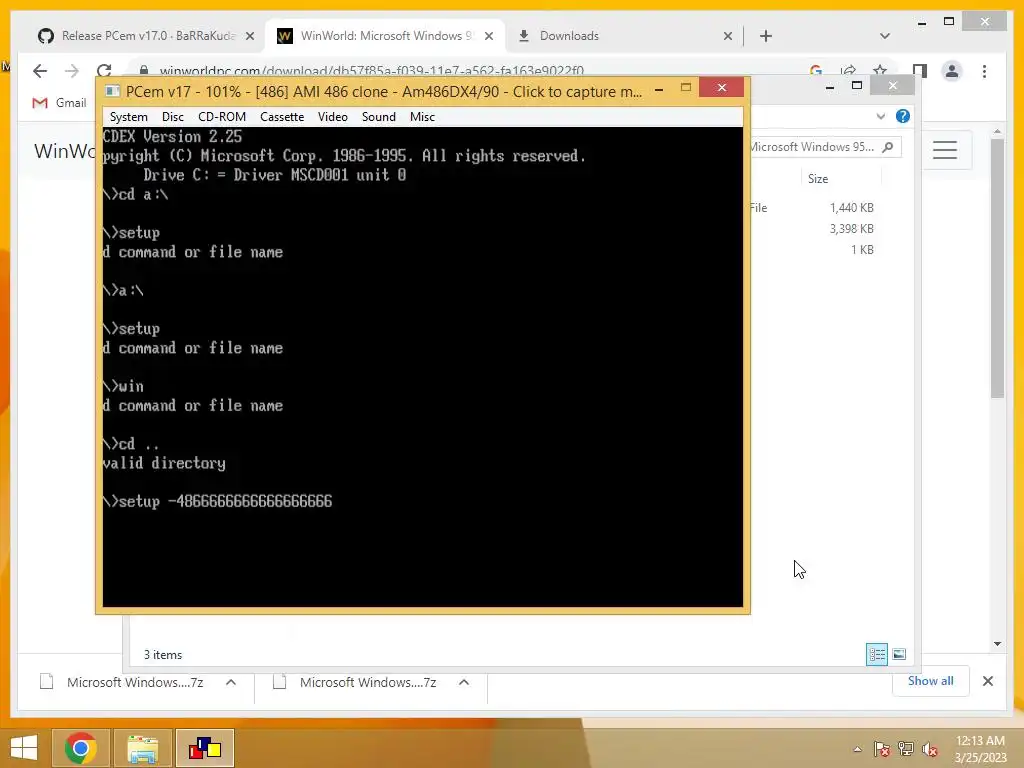Open the Action Center flag icon
Viewport: 1024px width, 768px height.
click(881, 749)
